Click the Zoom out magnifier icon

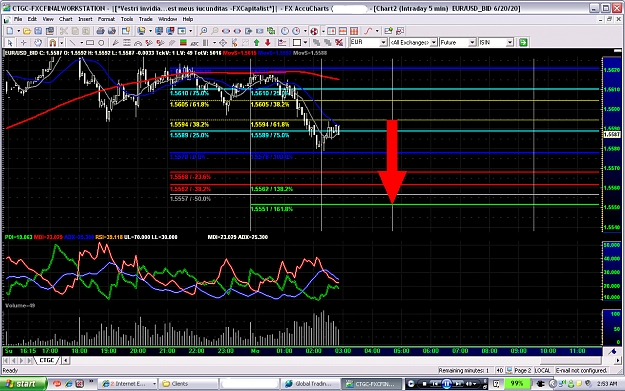point(214,31)
